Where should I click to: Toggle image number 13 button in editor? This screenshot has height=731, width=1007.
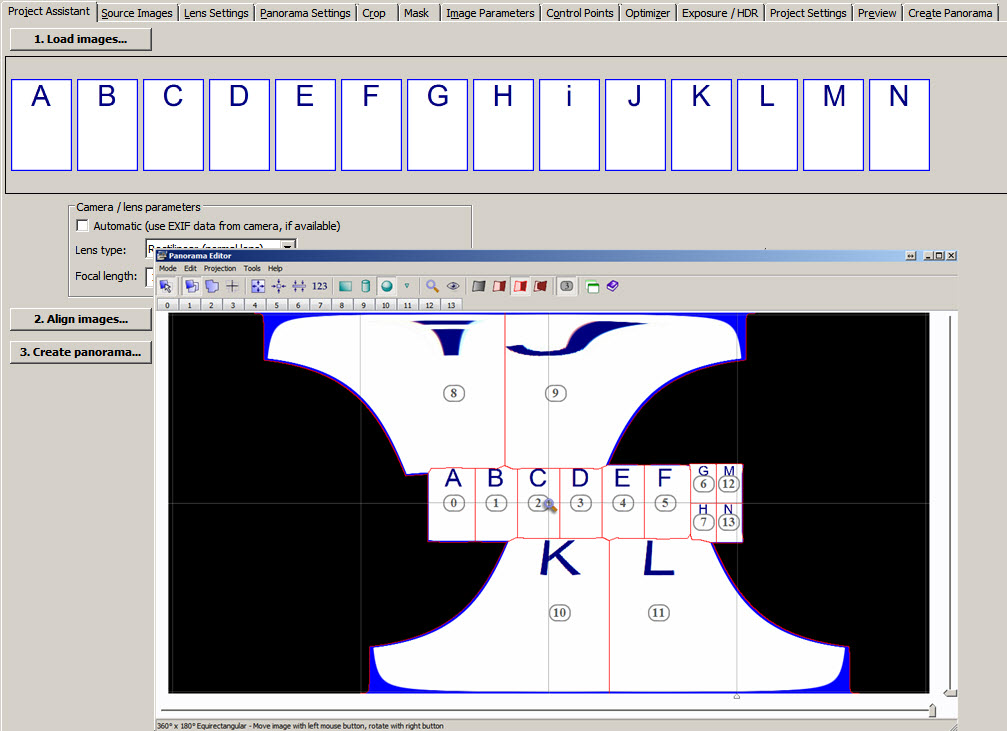point(452,304)
